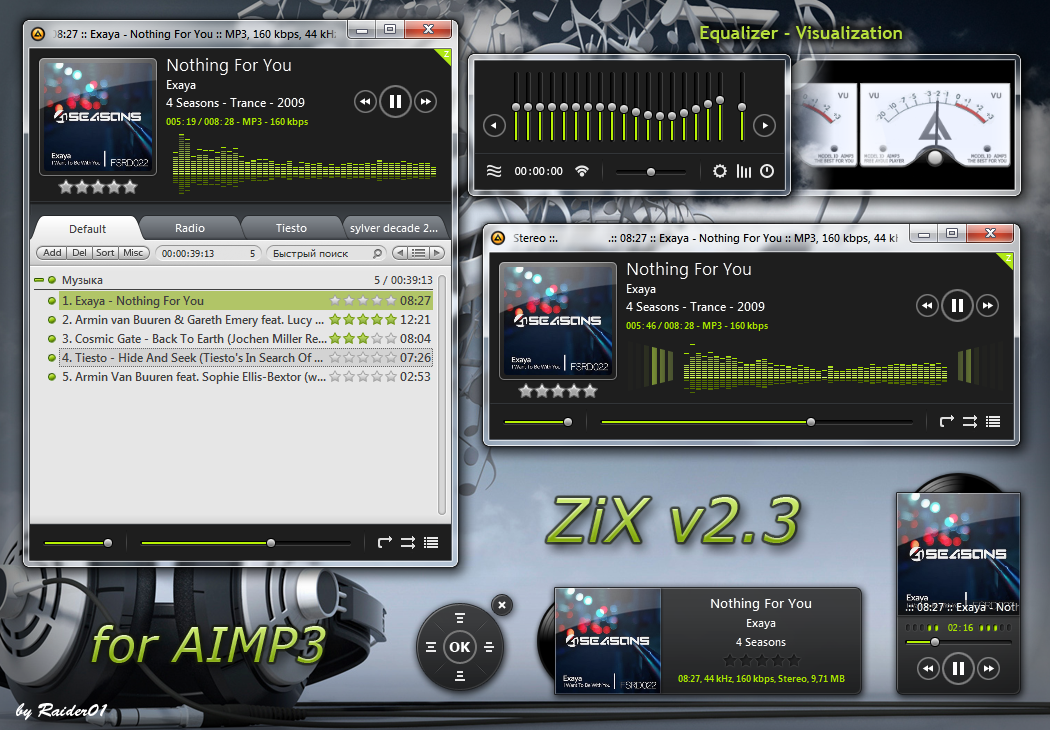Click the vertical bars icon in equalizer window

click(x=743, y=171)
